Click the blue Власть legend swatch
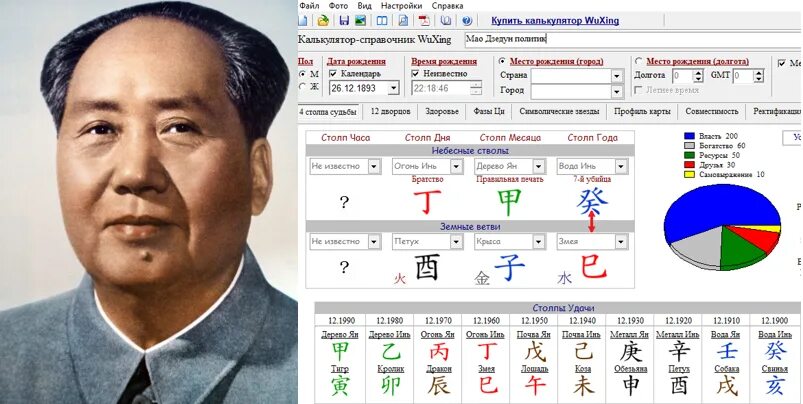 click(x=689, y=136)
